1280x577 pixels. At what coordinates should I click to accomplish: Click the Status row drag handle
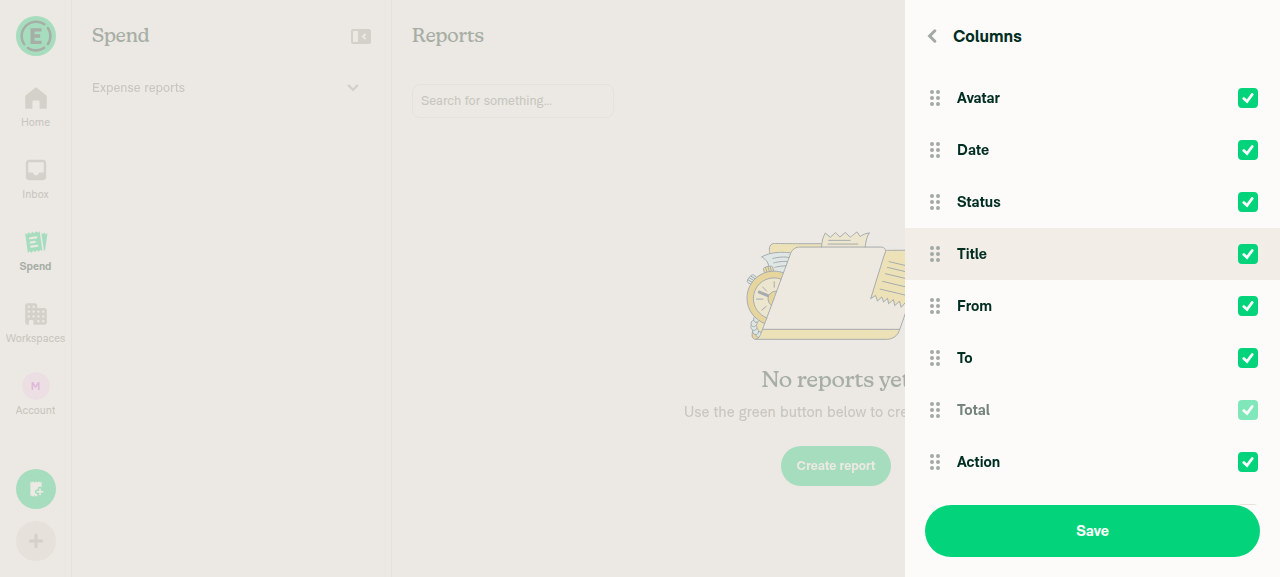pos(935,202)
